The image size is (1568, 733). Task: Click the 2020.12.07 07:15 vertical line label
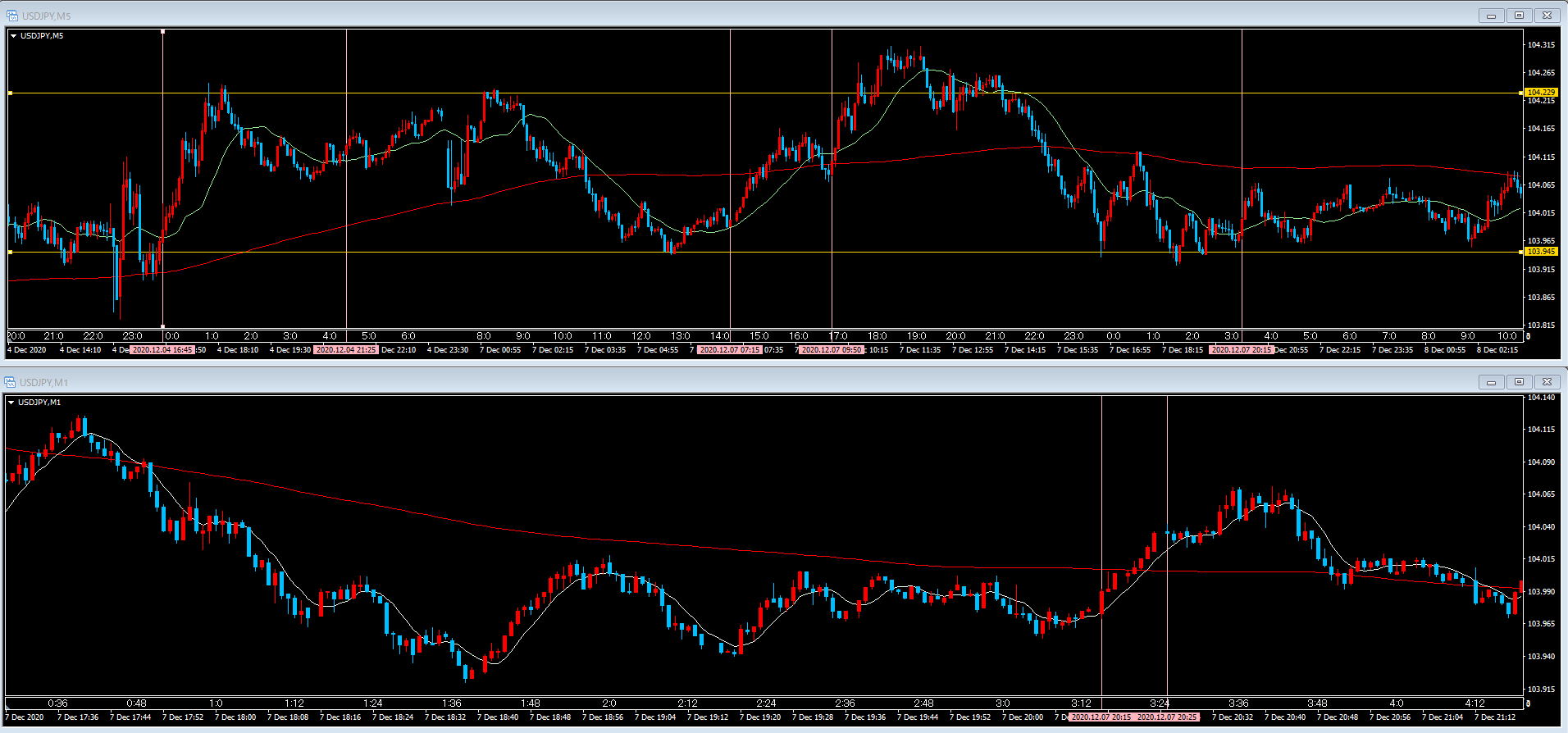pyautogui.click(x=729, y=350)
